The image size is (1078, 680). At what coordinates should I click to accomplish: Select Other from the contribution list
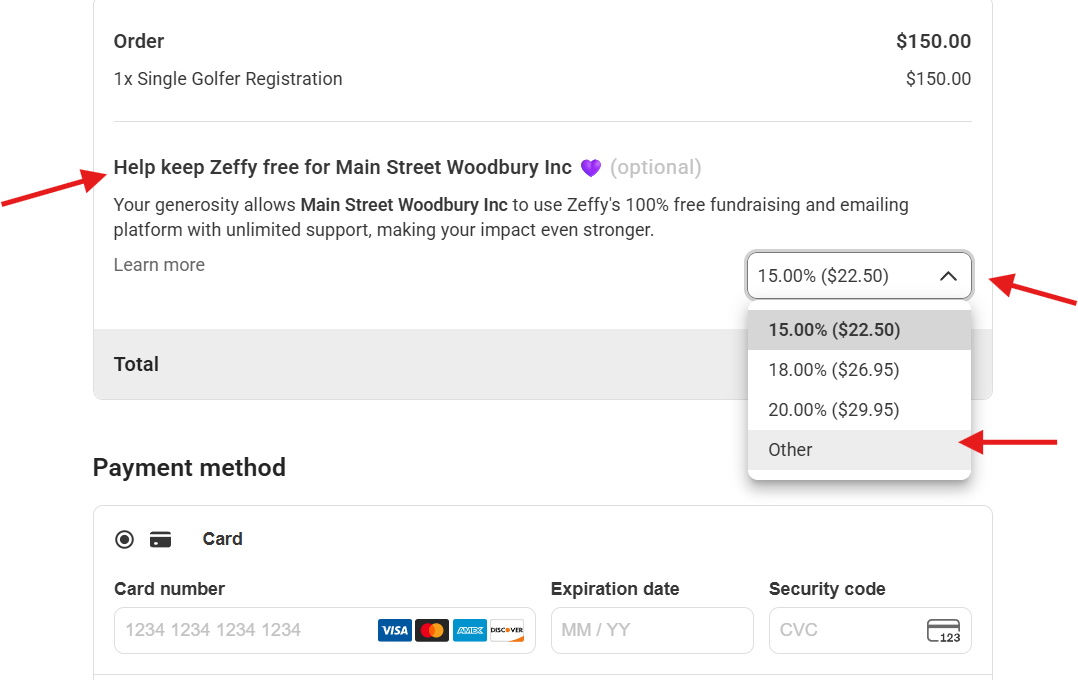coord(859,450)
